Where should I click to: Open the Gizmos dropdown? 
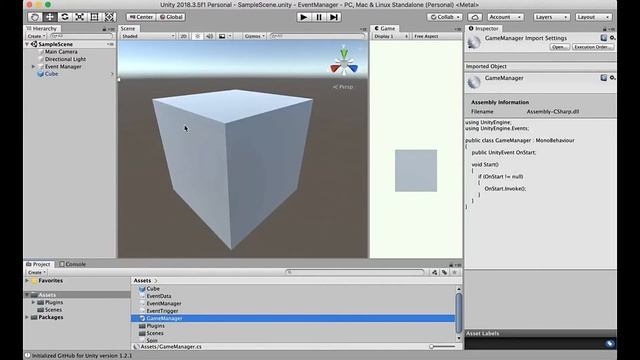click(255, 36)
